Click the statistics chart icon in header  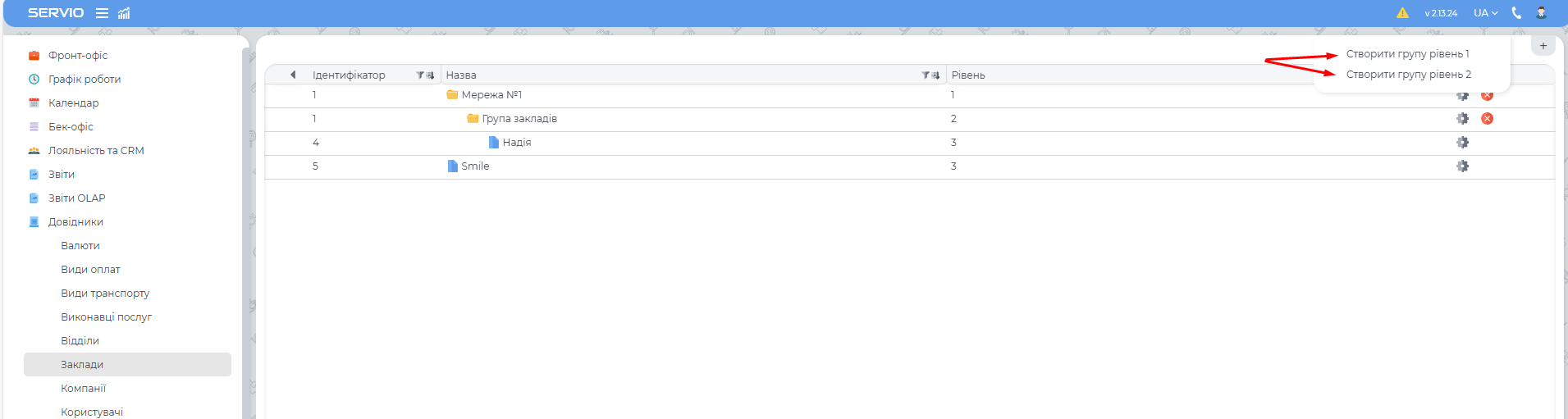tap(124, 13)
